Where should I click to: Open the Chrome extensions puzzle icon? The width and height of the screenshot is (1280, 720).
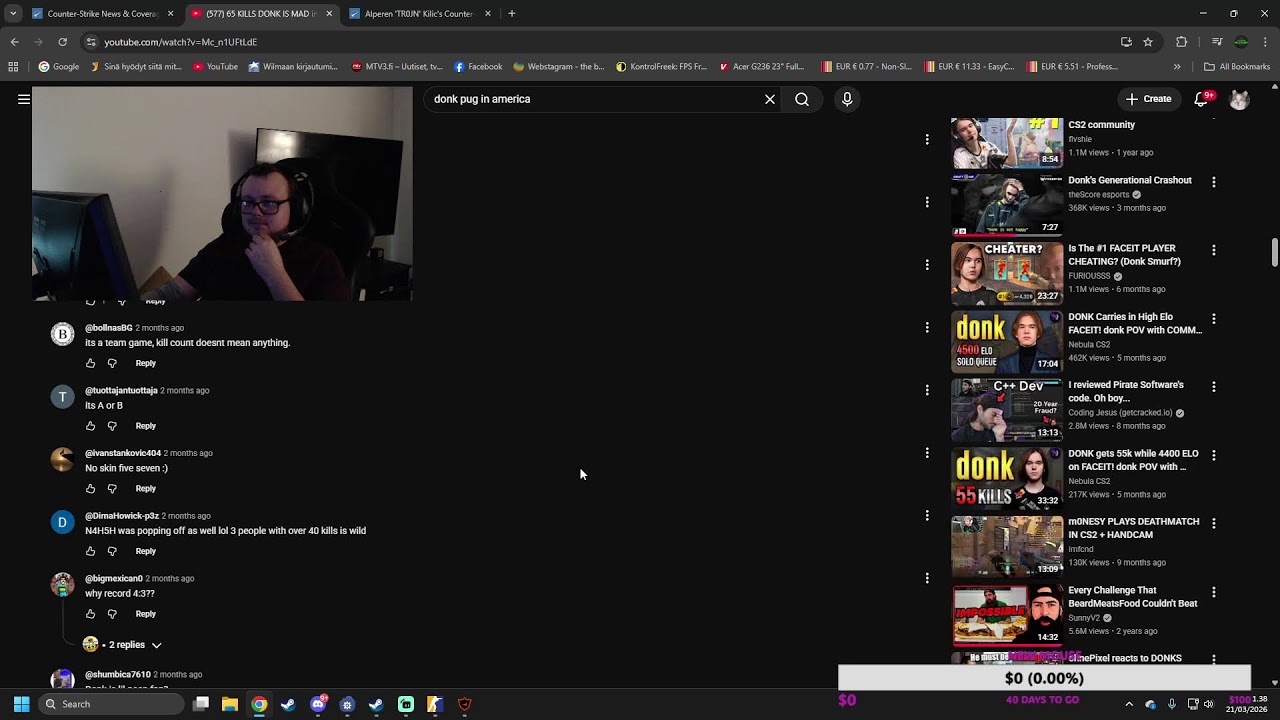point(1181,42)
